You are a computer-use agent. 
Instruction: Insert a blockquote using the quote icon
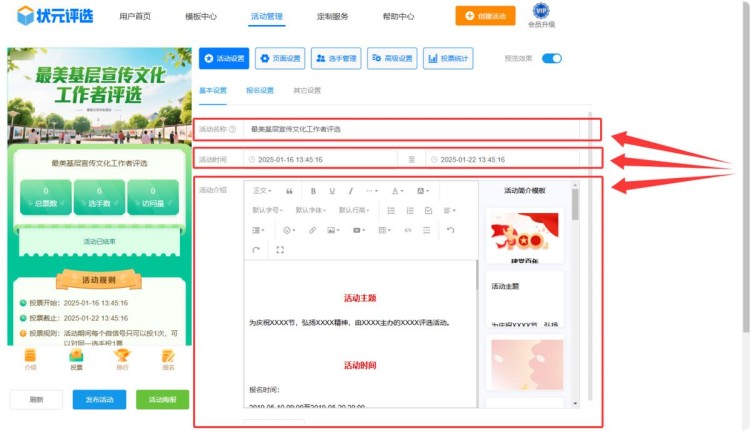[x=290, y=191]
